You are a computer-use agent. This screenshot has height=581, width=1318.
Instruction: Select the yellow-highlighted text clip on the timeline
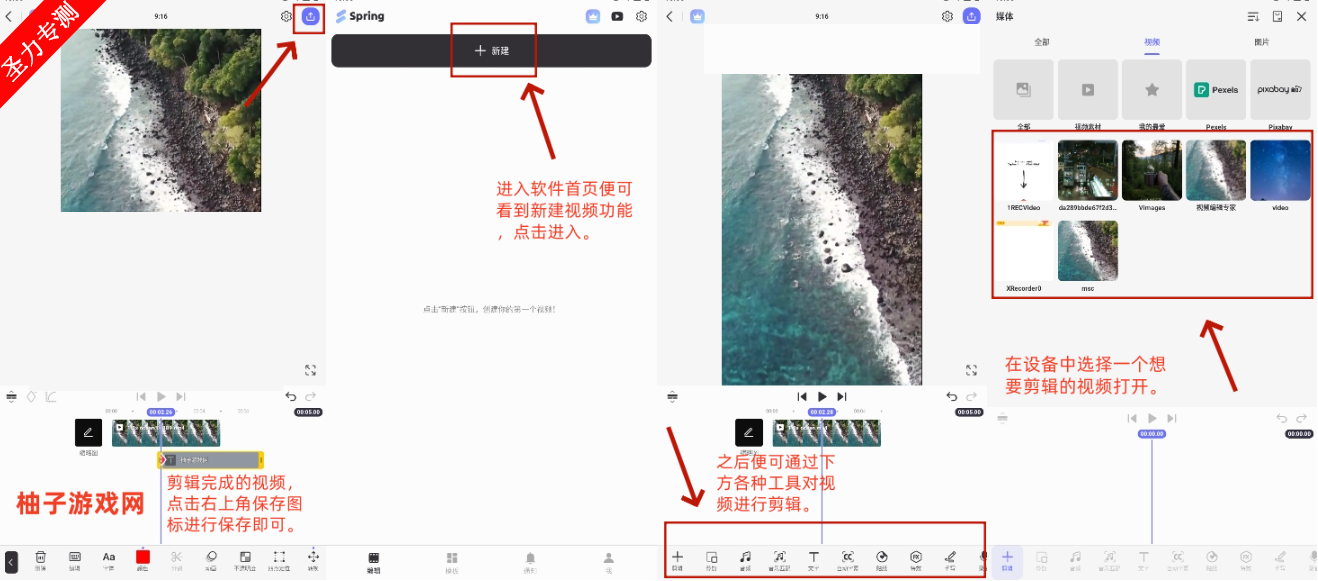click(211, 460)
